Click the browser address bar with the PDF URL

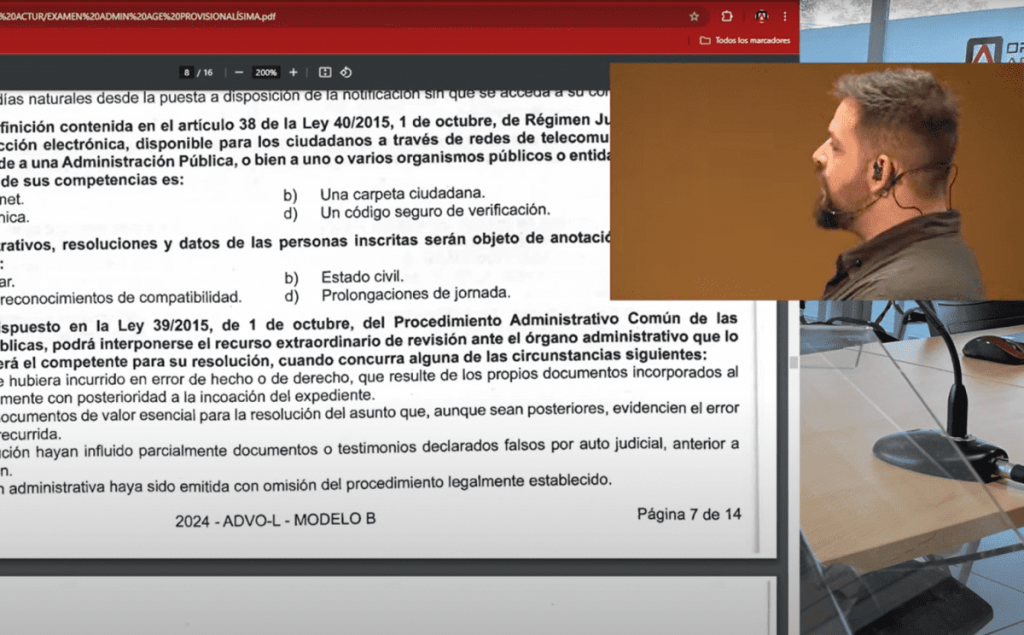pyautogui.click(x=300, y=16)
